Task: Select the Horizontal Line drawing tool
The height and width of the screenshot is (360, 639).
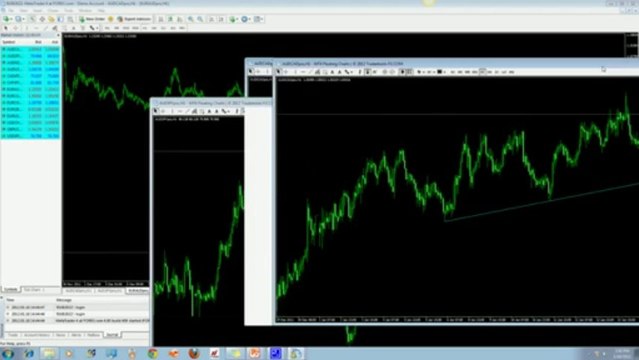Action: click(x=36, y=28)
